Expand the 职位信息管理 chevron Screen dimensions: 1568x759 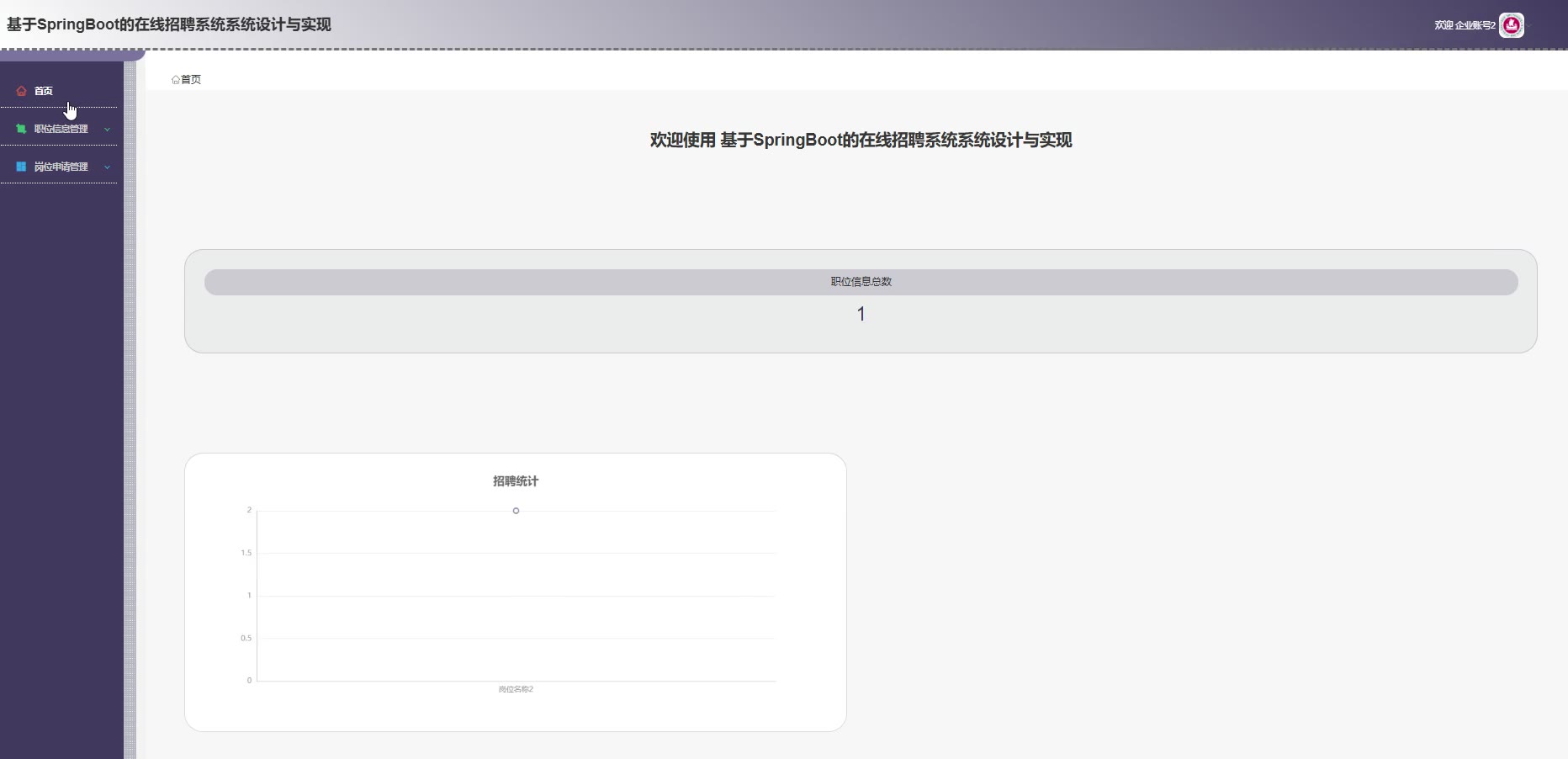click(x=107, y=130)
